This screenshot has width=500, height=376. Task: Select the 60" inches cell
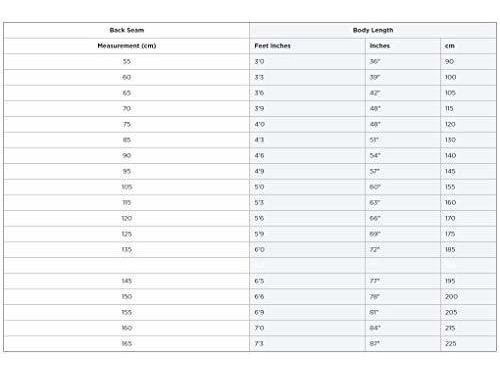[403, 187]
